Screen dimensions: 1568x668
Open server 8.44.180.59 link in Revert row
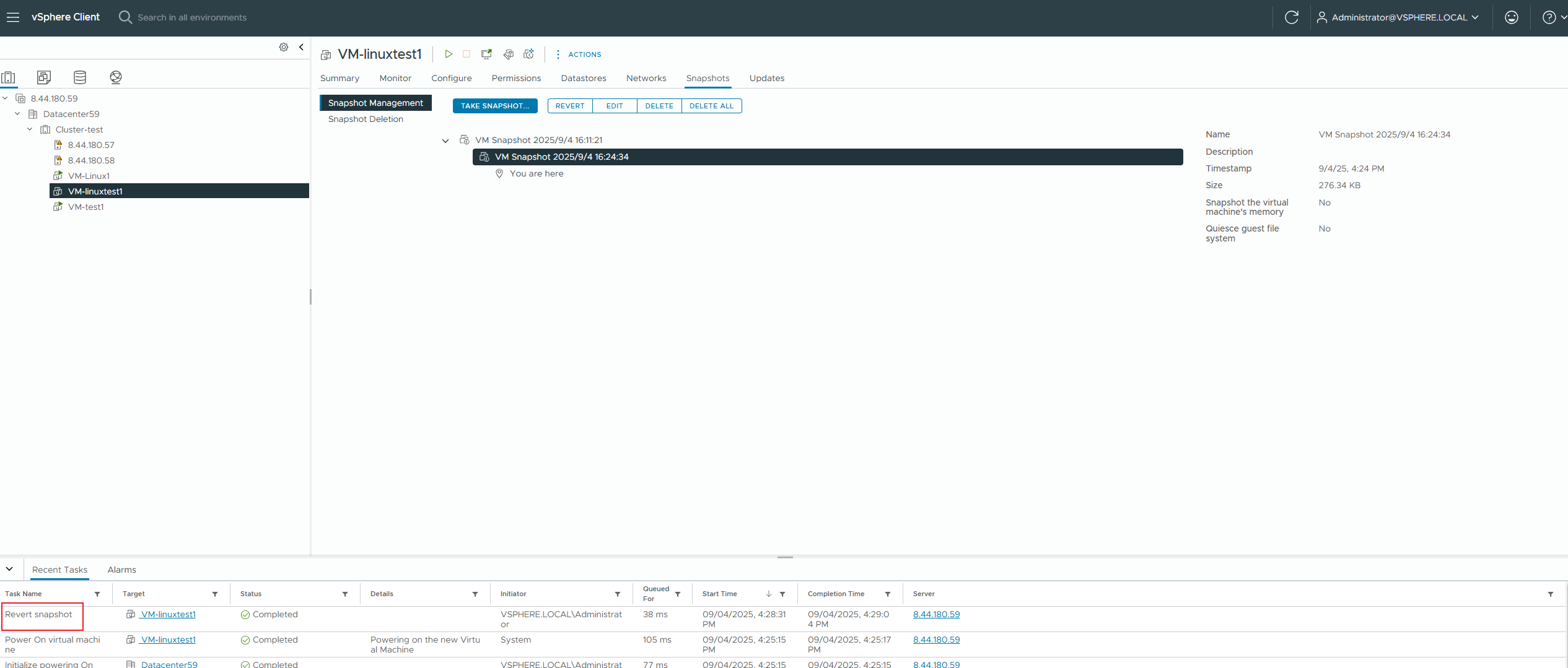(936, 615)
